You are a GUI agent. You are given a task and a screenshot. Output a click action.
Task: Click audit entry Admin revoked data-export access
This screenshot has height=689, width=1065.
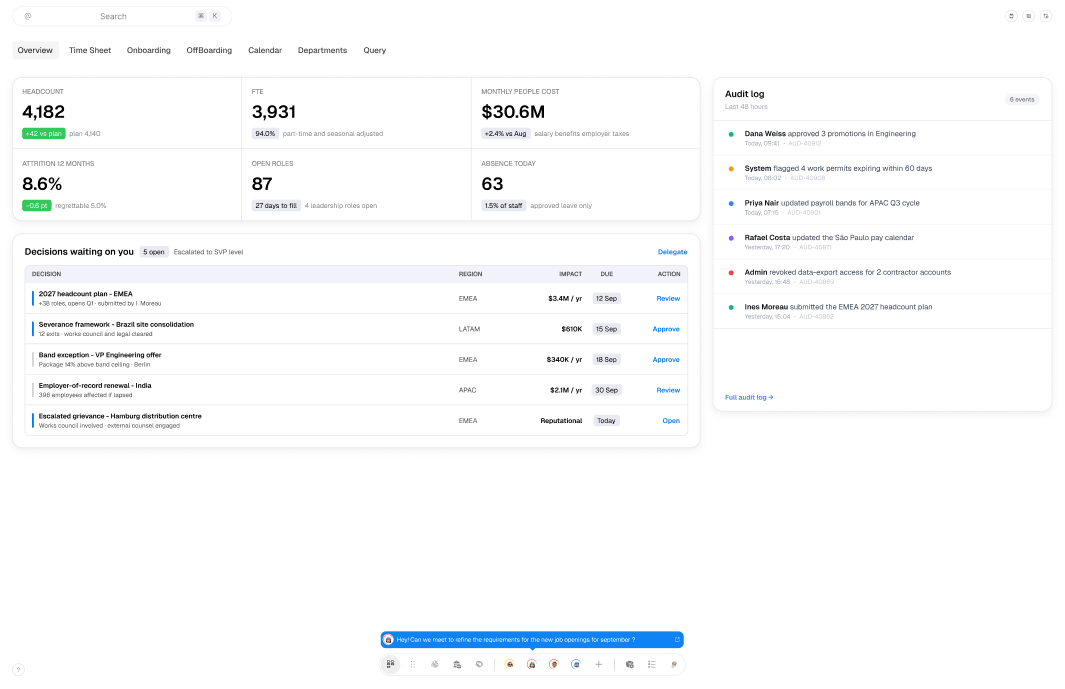coord(882,277)
